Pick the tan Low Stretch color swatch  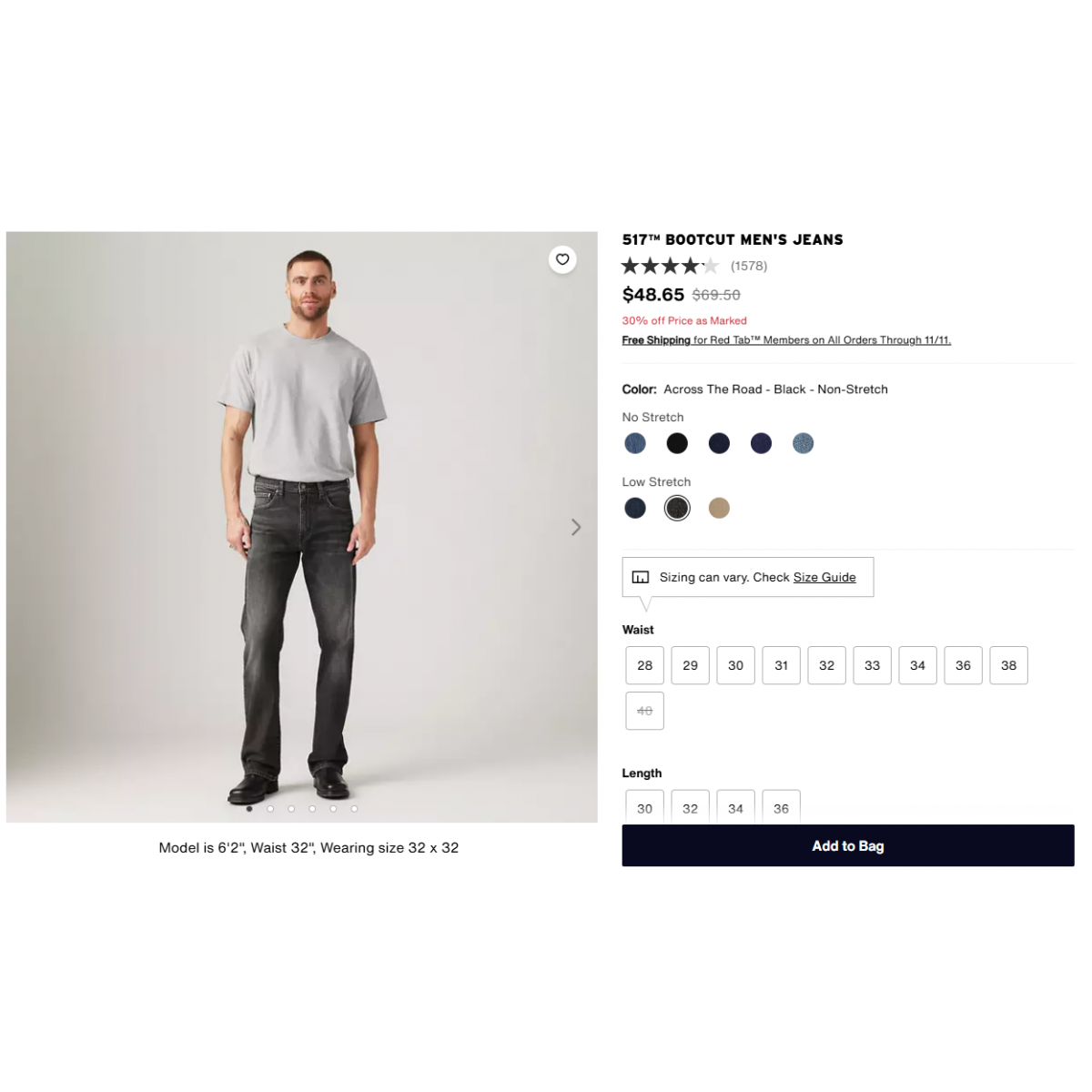[719, 508]
